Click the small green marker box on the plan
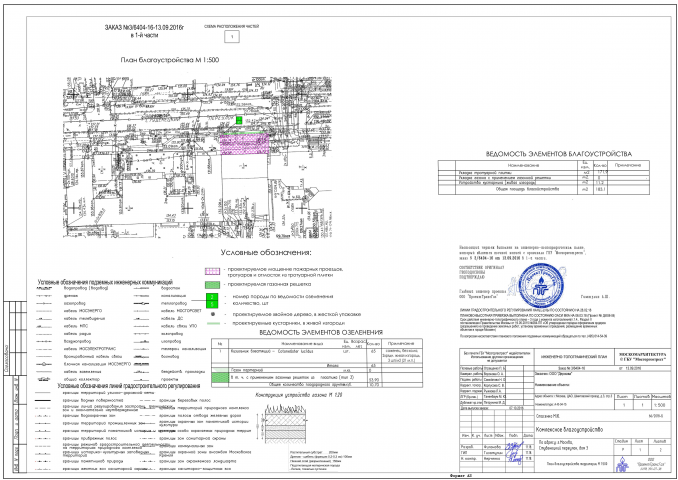678x480 pixels. click(x=239, y=120)
